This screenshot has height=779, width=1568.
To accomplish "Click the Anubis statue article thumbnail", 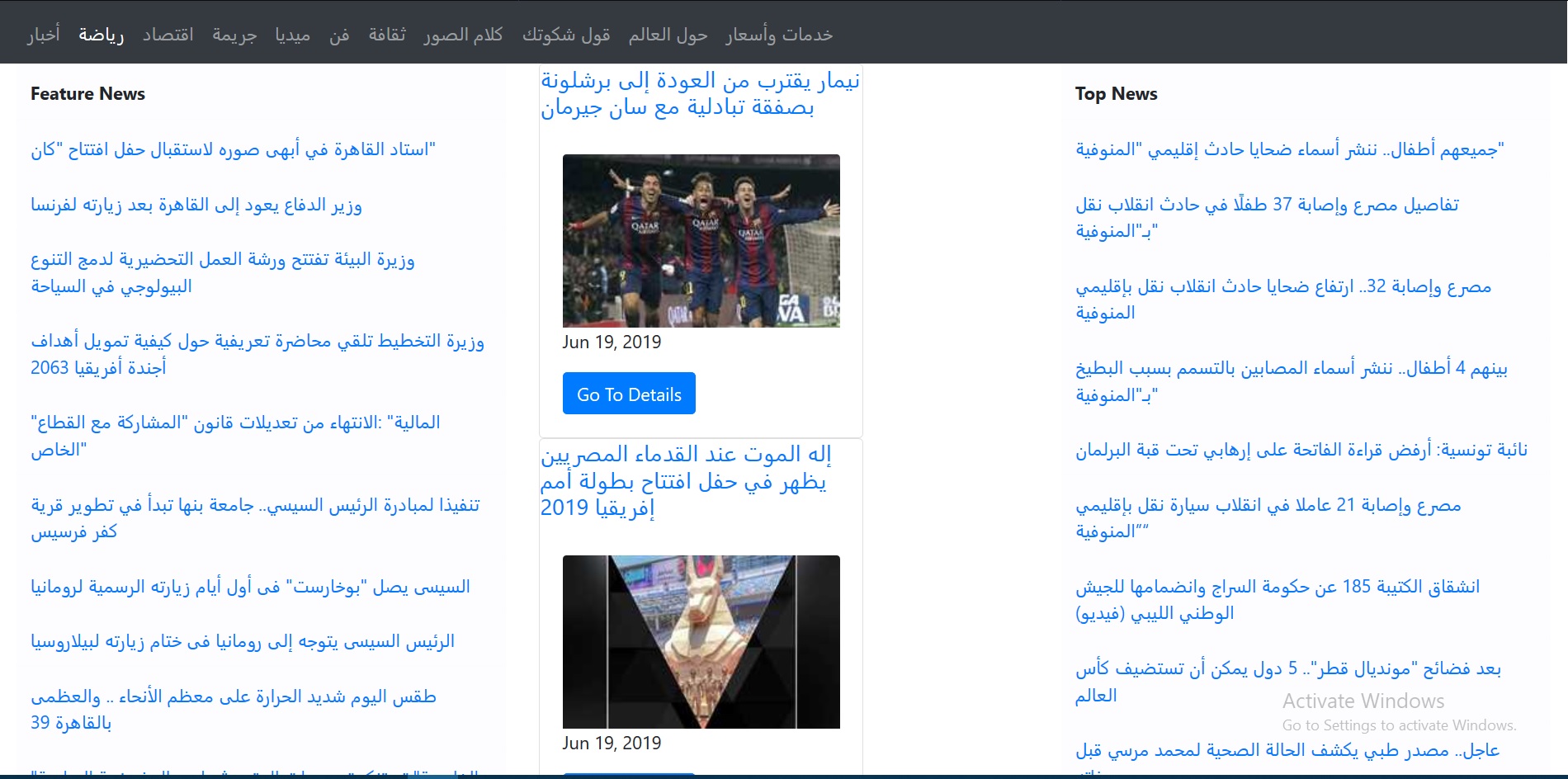I will pos(701,640).
